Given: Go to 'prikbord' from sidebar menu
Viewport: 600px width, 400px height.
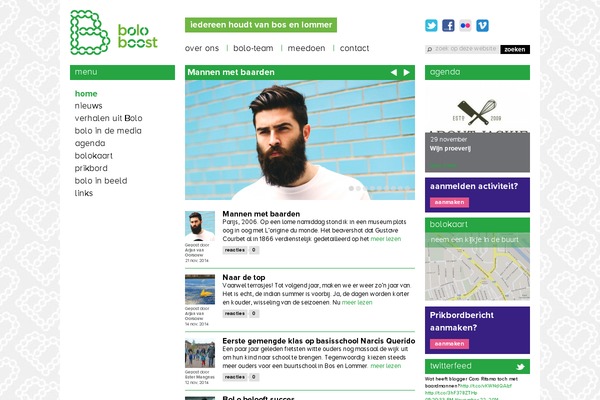Looking at the screenshot, I should pyautogui.click(x=91, y=168).
